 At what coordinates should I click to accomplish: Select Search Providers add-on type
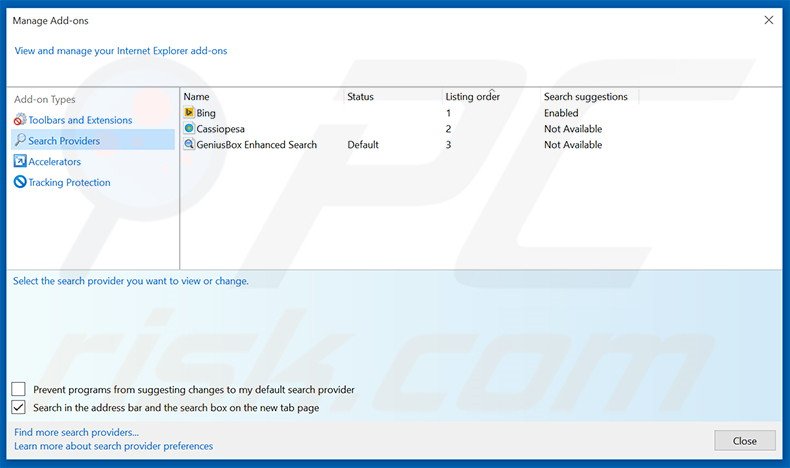click(64, 141)
